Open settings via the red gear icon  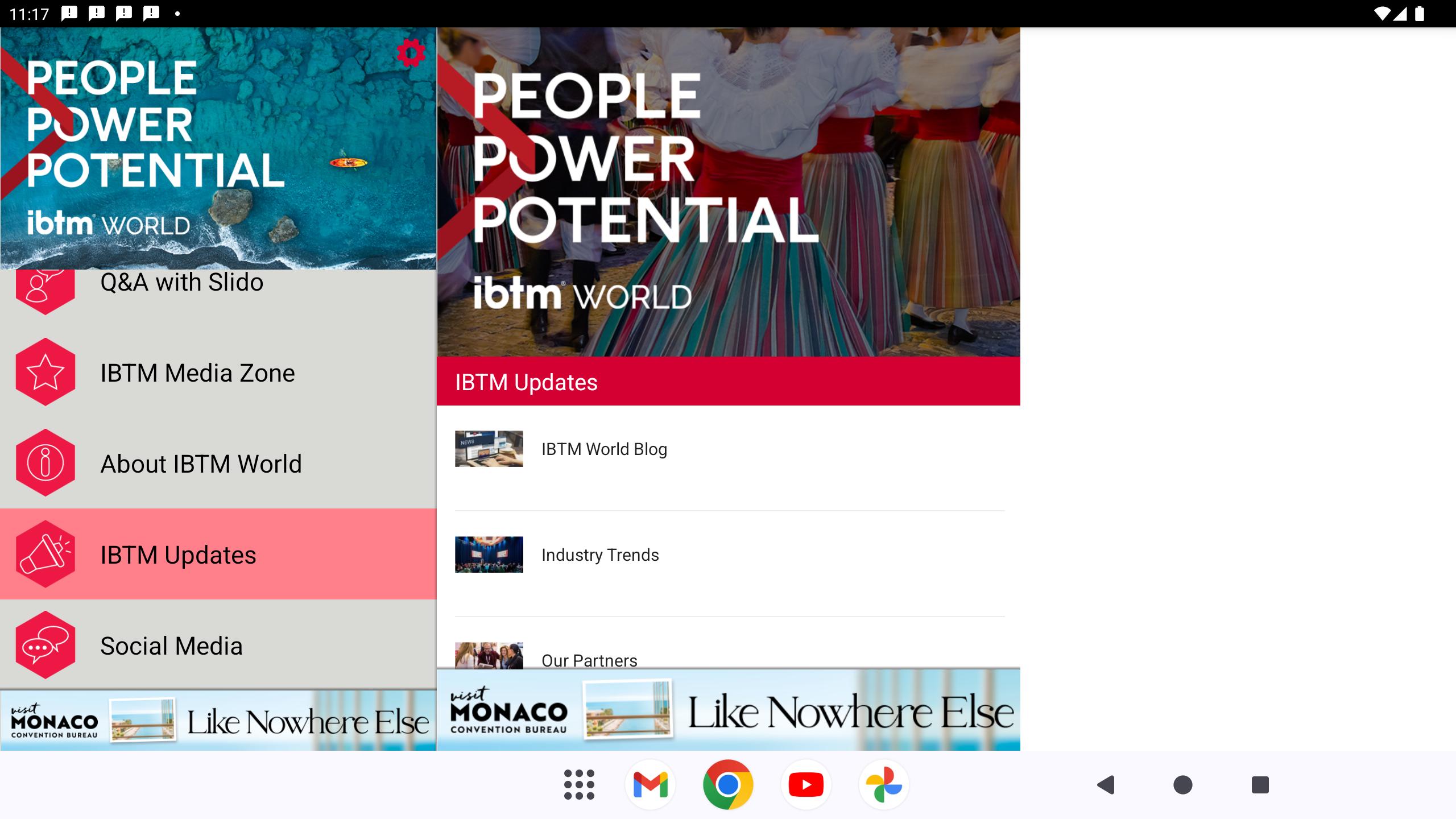(411, 53)
